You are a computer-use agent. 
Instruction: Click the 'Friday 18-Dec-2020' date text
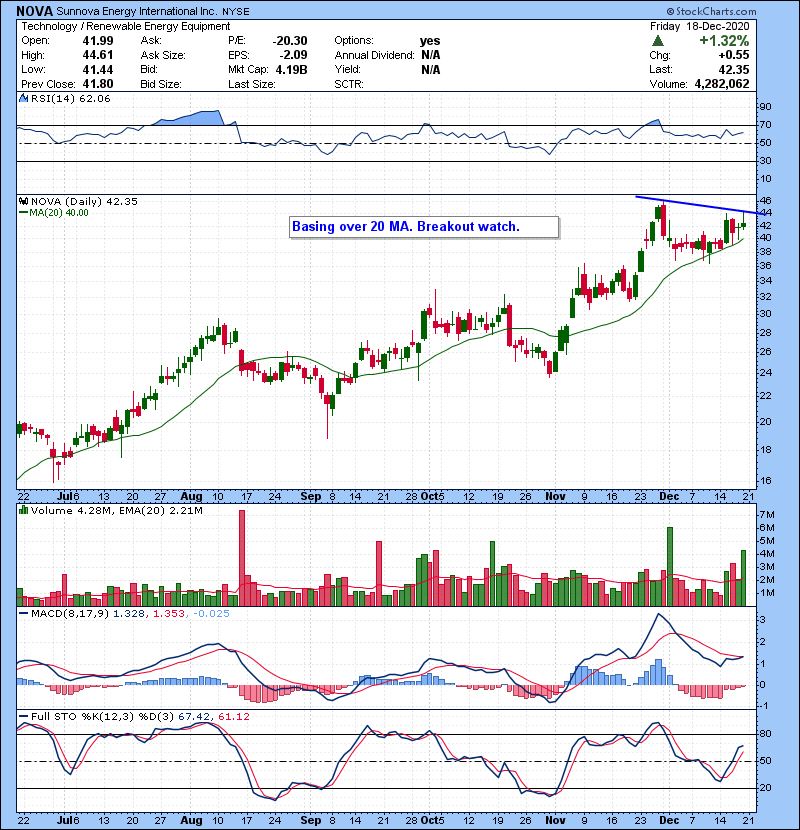tap(699, 26)
